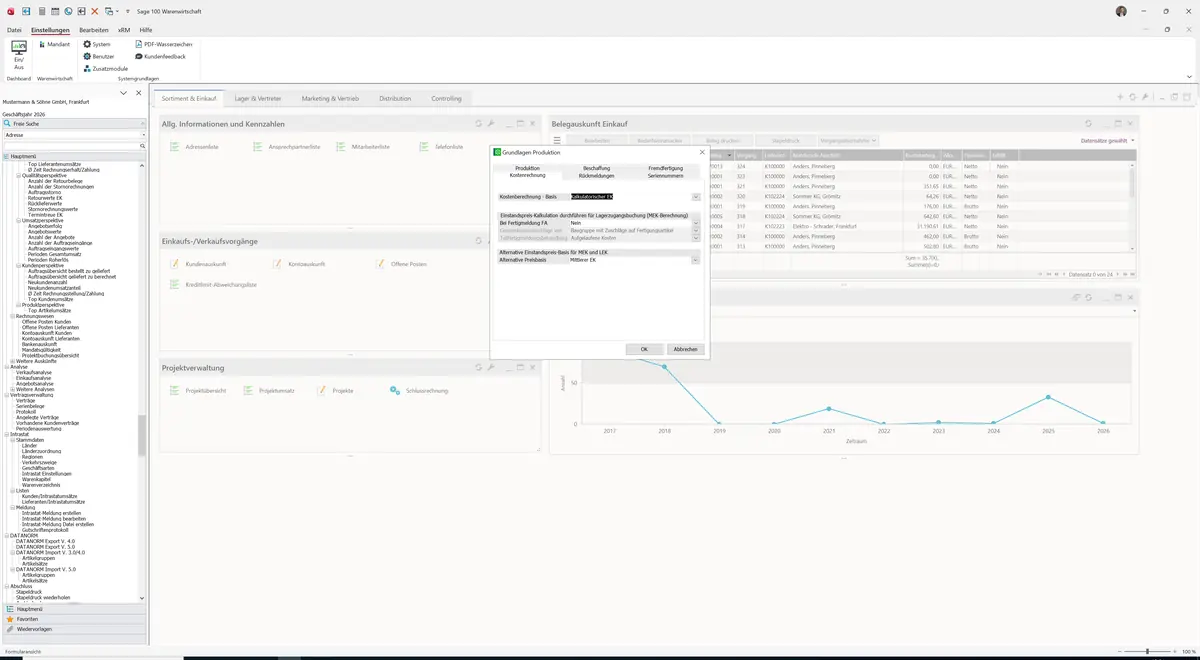Collapse the Qualitätsperspektive tree node
The width and height of the screenshot is (1200, 660).
click(x=20, y=175)
